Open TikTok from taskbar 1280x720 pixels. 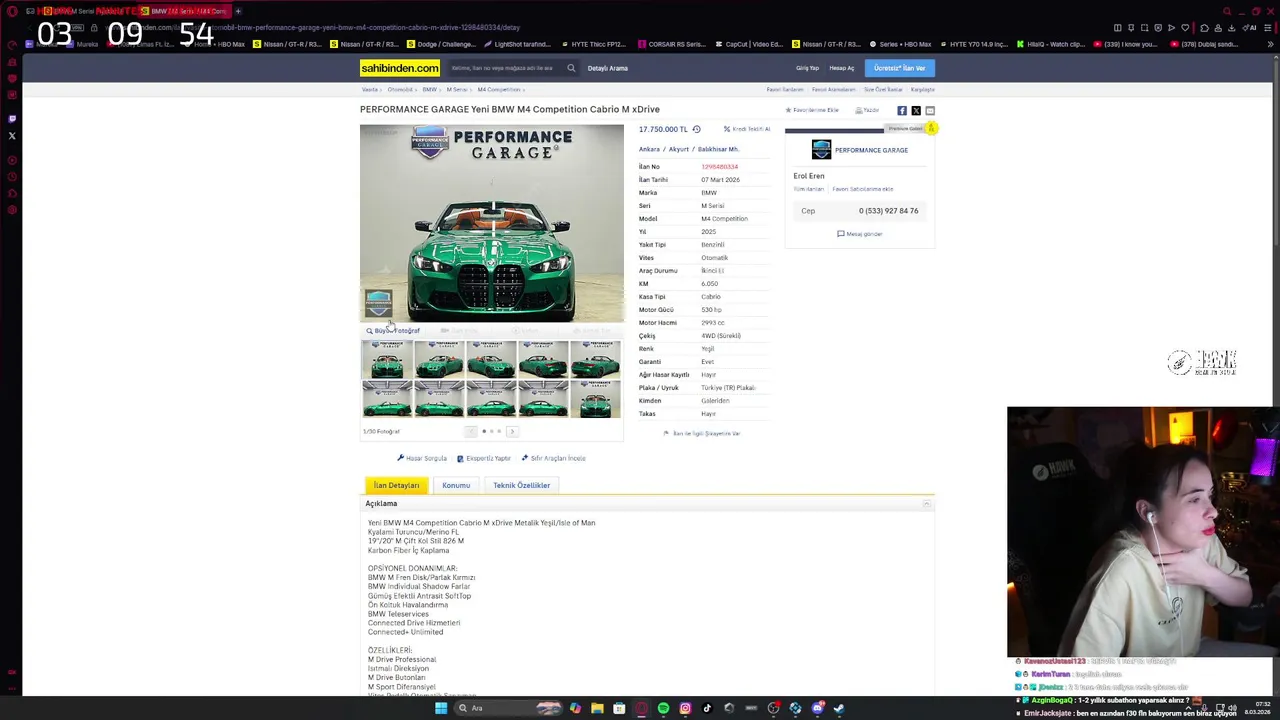click(x=707, y=708)
